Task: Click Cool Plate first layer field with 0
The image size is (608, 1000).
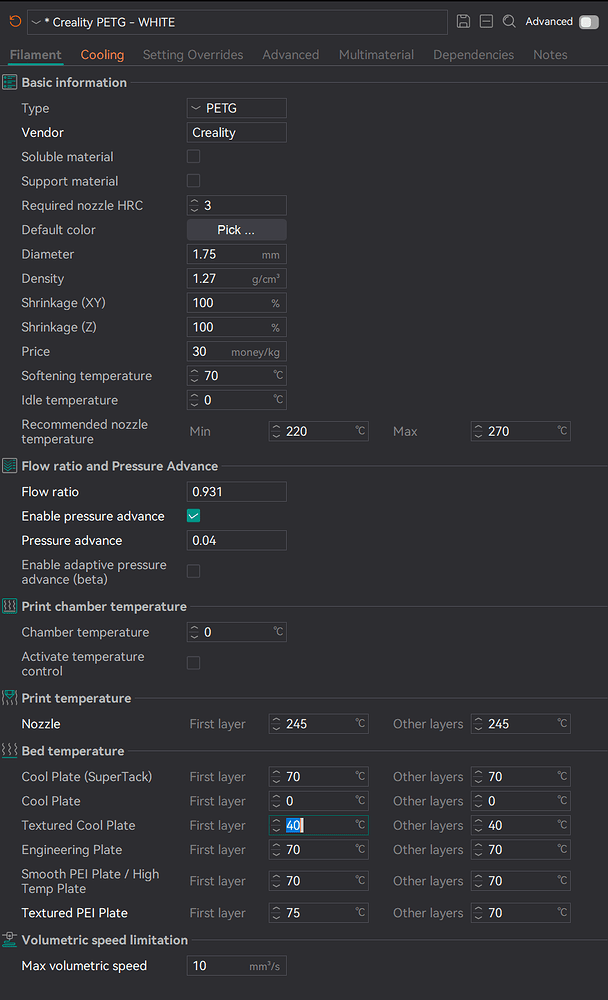Action: [x=318, y=800]
